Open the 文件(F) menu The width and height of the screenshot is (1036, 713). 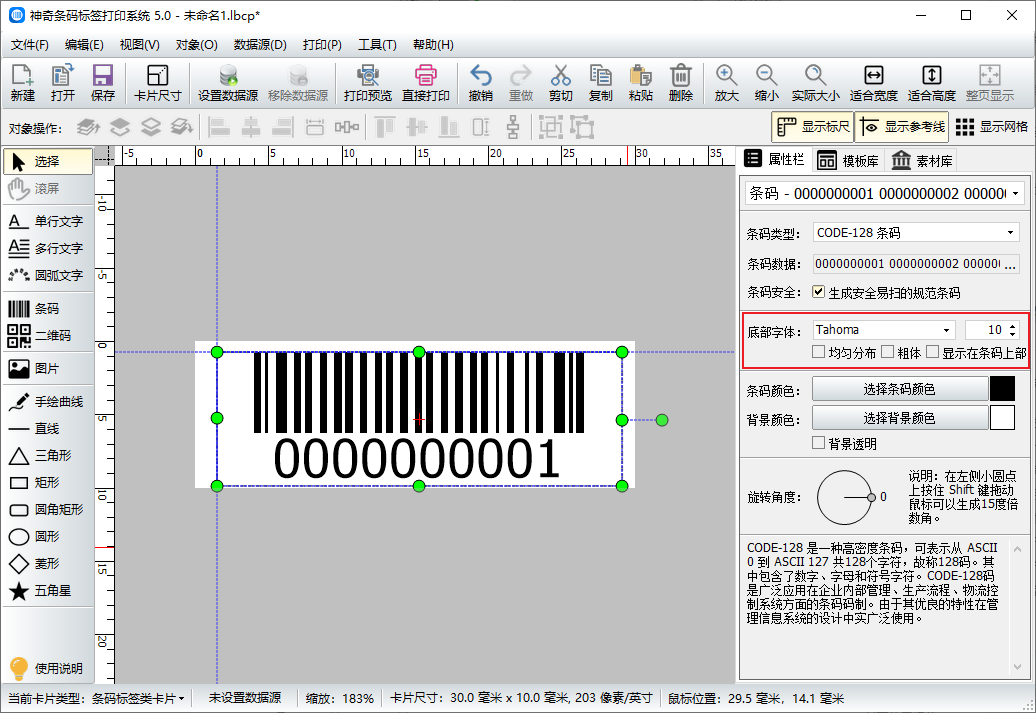pos(30,45)
